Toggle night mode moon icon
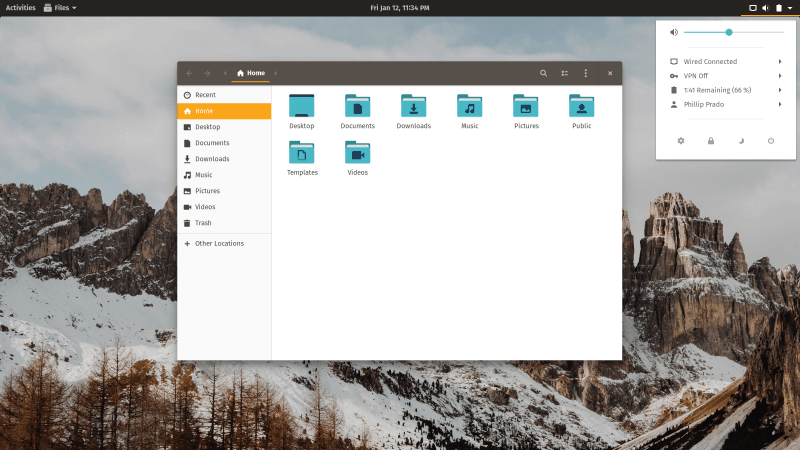Image resolution: width=800 pixels, height=450 pixels. pyautogui.click(x=741, y=141)
